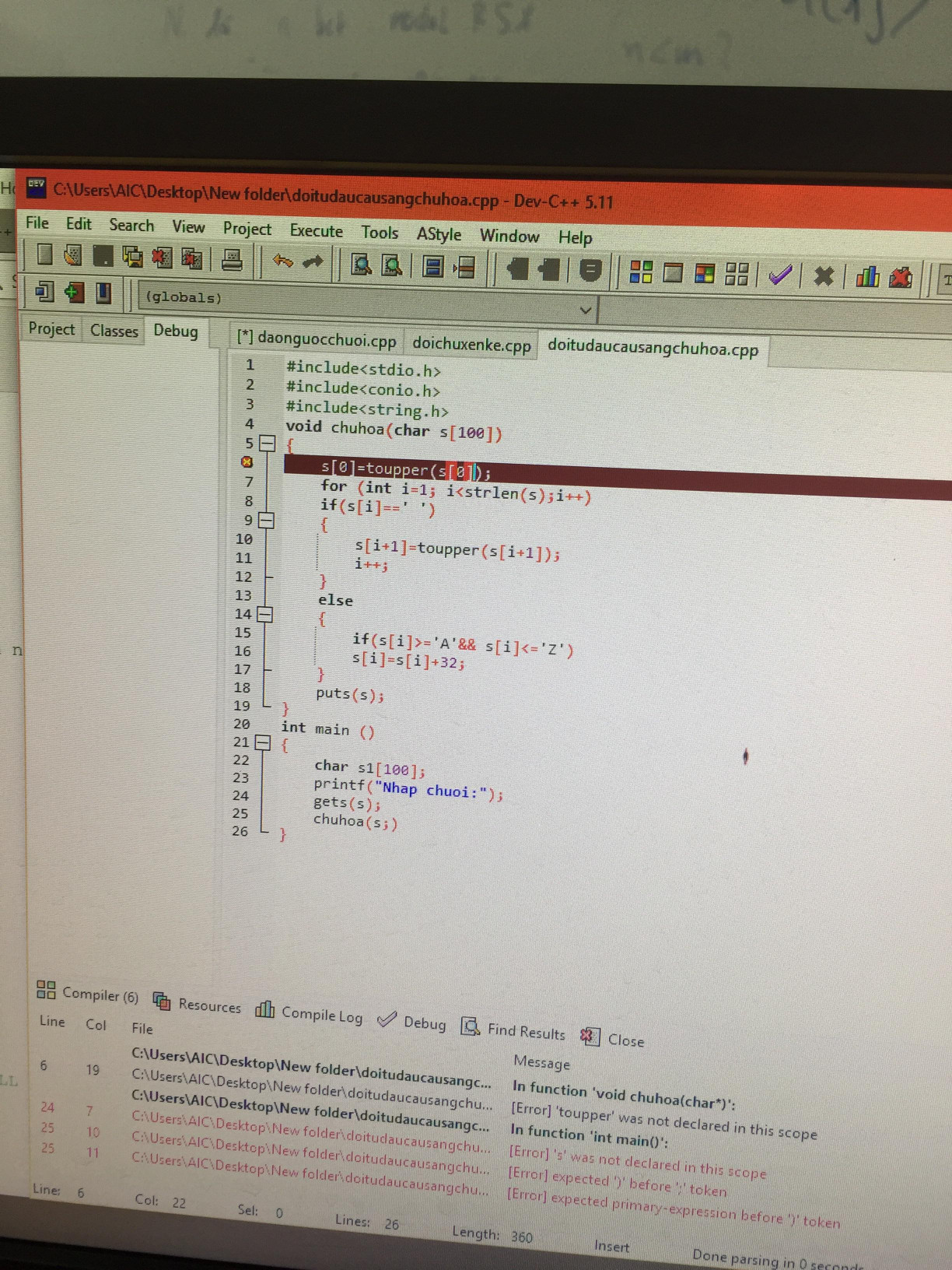Click Close in the bottom panel

click(625, 1040)
